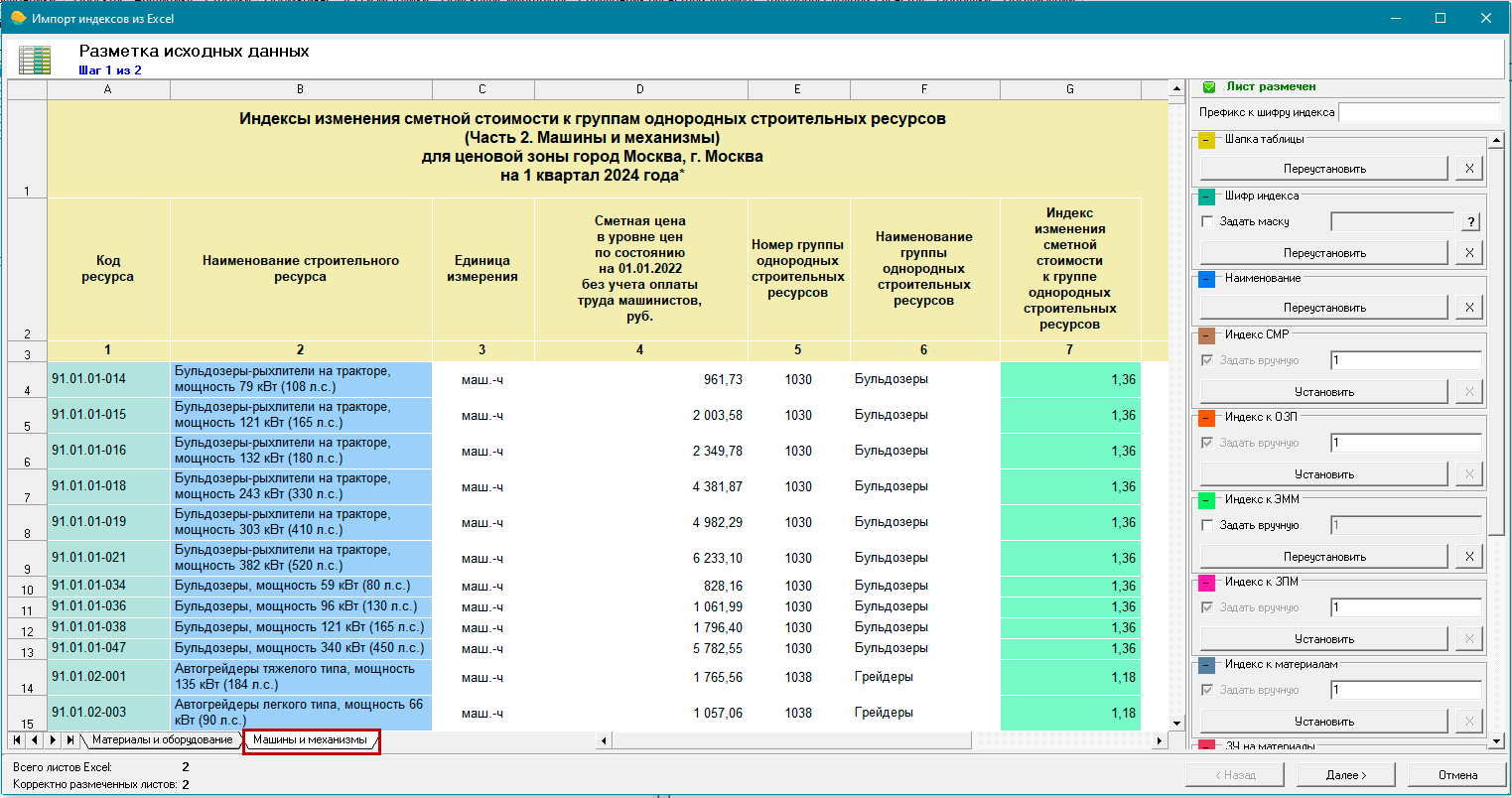The height and width of the screenshot is (798, 1512).
Task: Check 'Задать вручную' under Индекс к ЭММ
Action: click(1207, 526)
